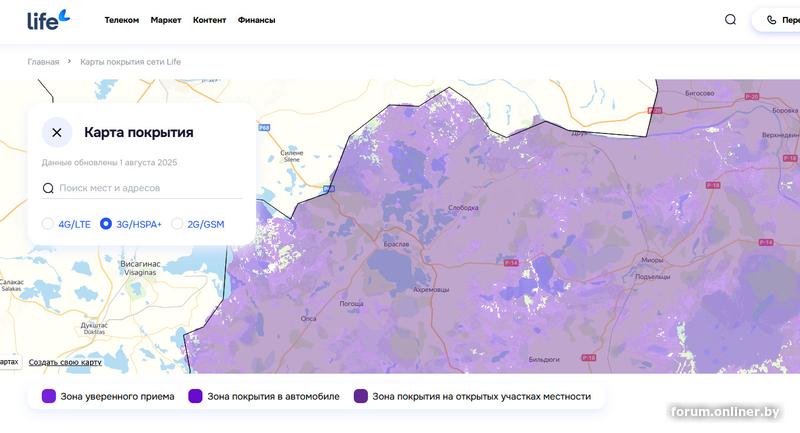Click the Зона уверенного приема legend text
Screen dimensions: 800x433
tap(117, 396)
